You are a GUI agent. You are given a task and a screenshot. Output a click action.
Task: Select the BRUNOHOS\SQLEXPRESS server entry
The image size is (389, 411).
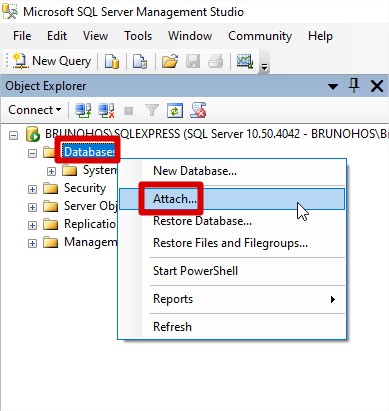(217, 134)
